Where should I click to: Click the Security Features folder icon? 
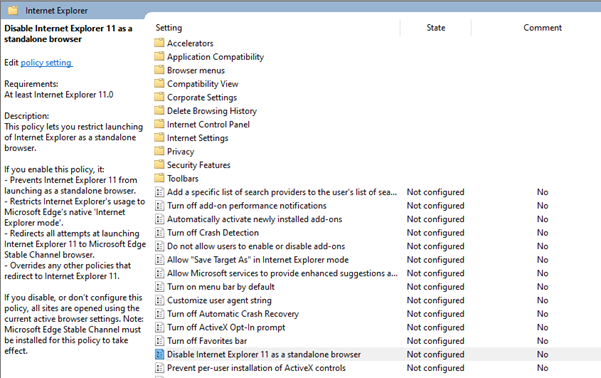[x=159, y=164]
